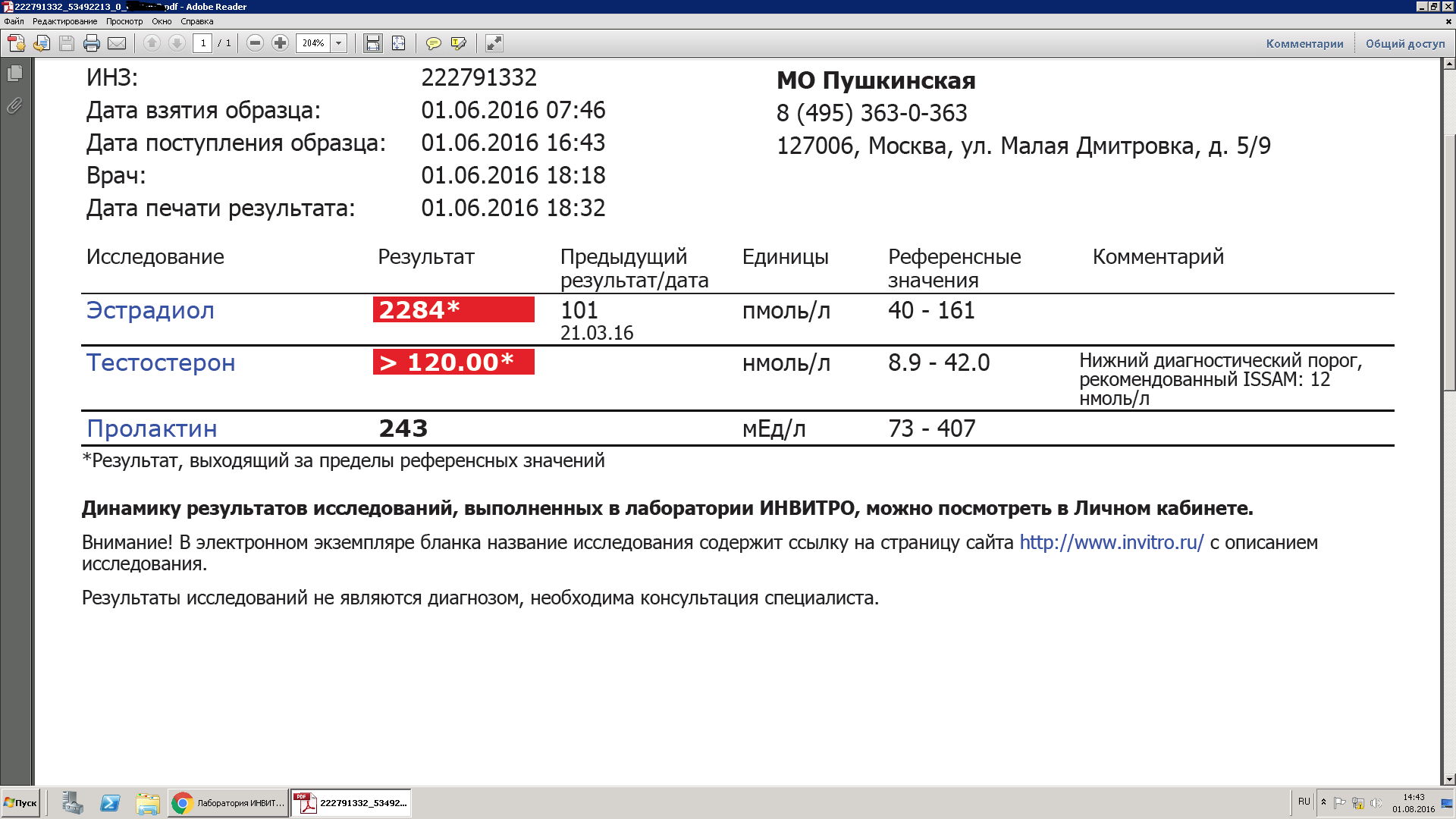The height and width of the screenshot is (819, 1456).
Task: Switch to read mode using the arrows icon
Action: click(x=494, y=43)
